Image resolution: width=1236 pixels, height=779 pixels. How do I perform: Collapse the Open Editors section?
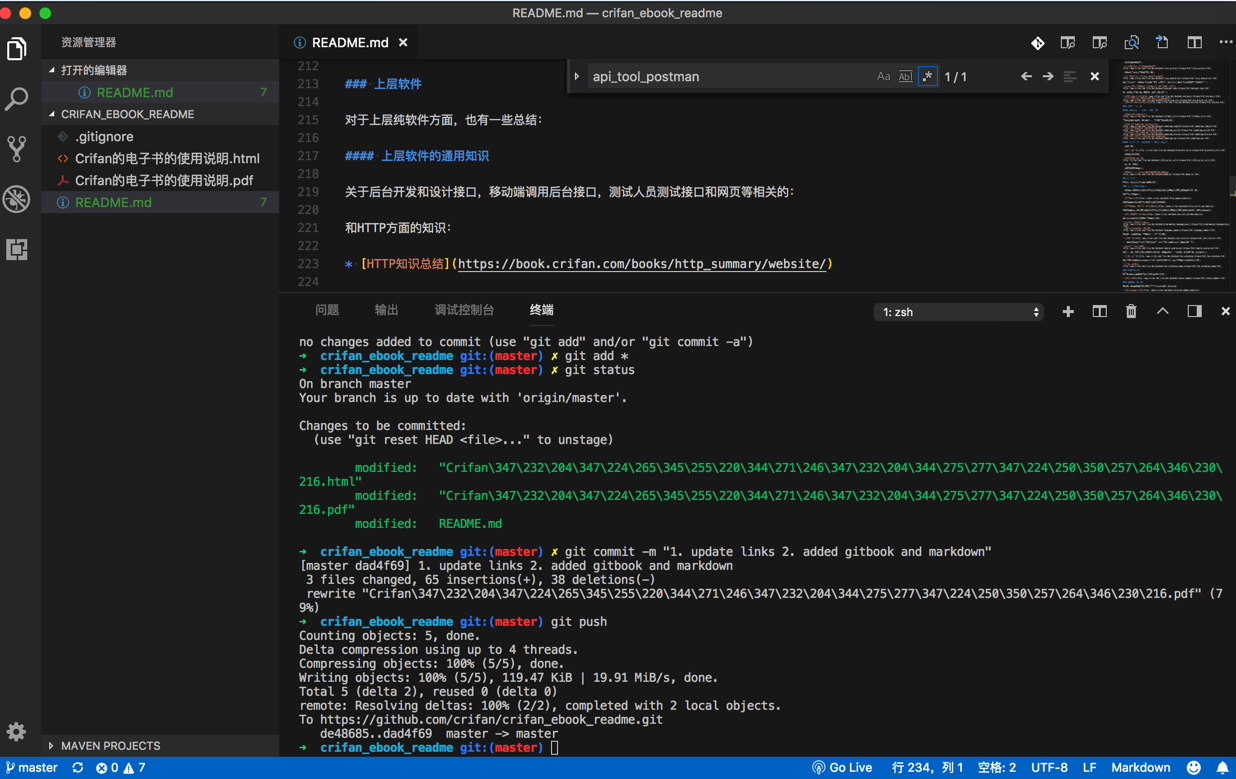[52, 70]
